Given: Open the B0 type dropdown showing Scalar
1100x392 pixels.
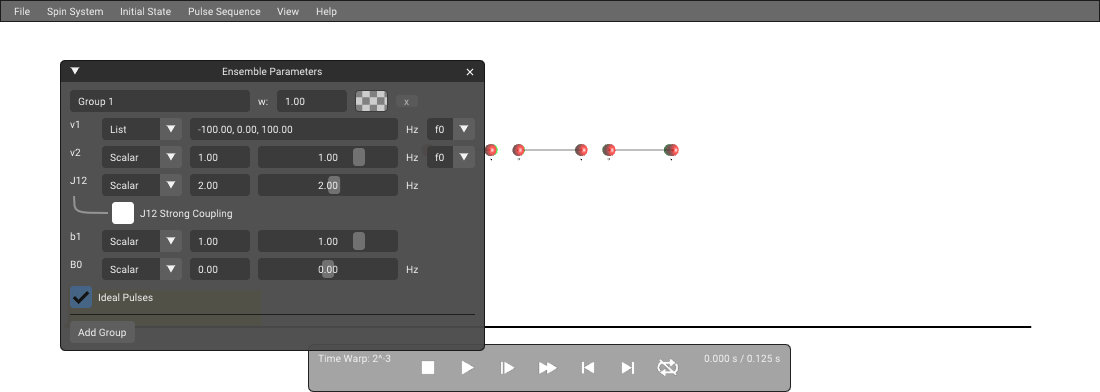Looking at the screenshot, I should [142, 269].
